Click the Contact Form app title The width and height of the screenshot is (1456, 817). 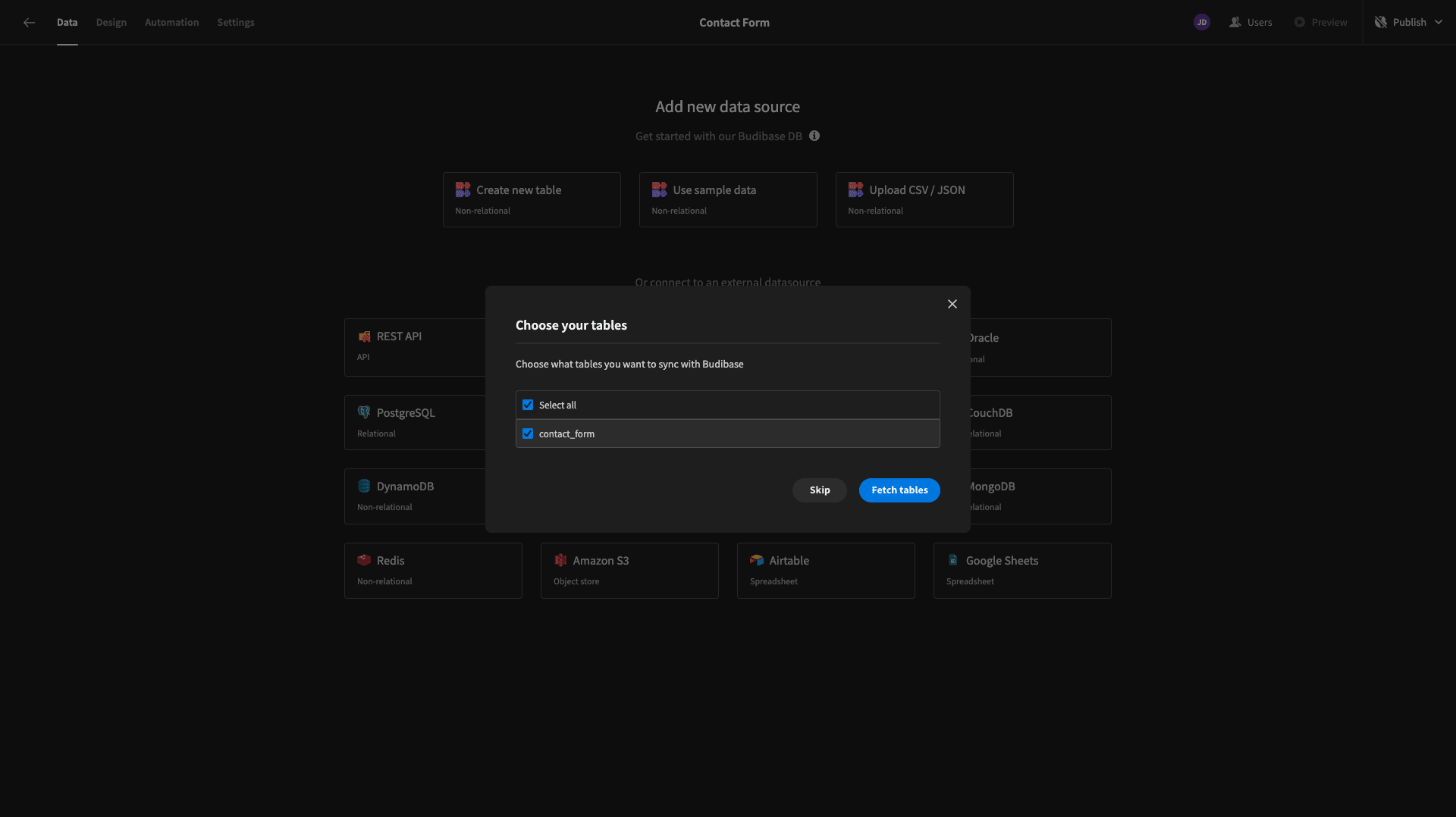point(734,23)
